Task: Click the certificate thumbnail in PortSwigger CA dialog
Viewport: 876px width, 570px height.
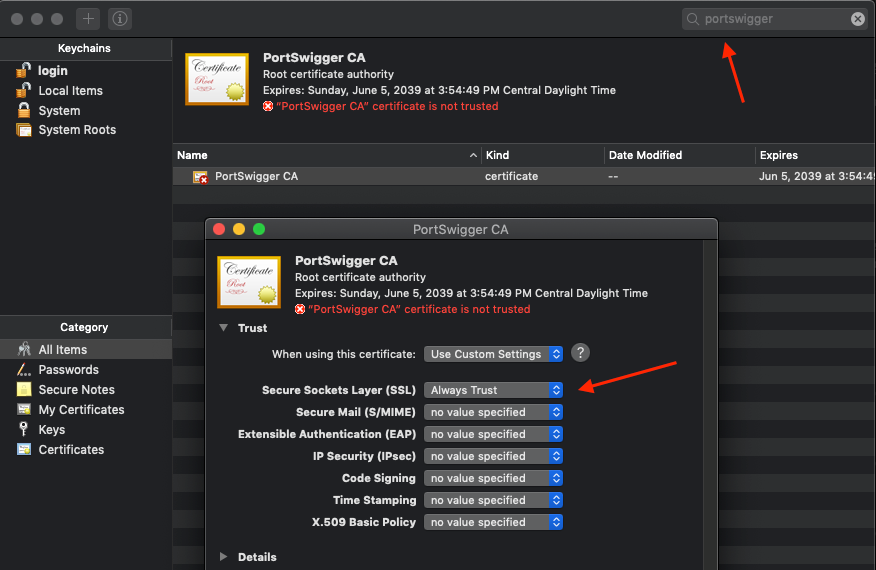Action: (x=249, y=282)
